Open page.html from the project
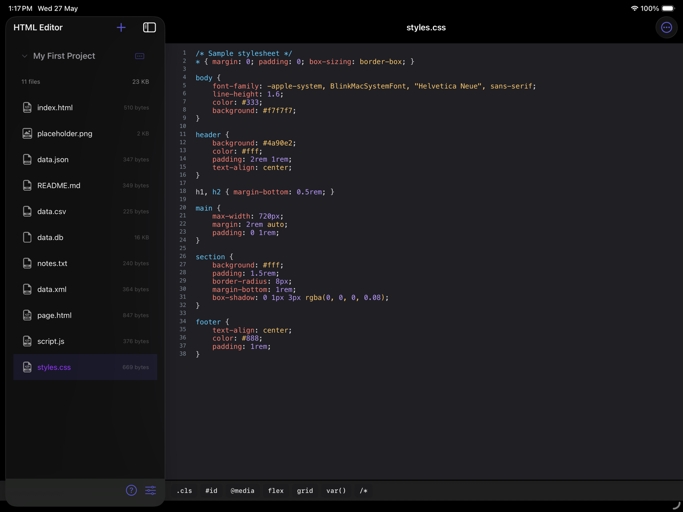683x512 pixels. (54, 315)
